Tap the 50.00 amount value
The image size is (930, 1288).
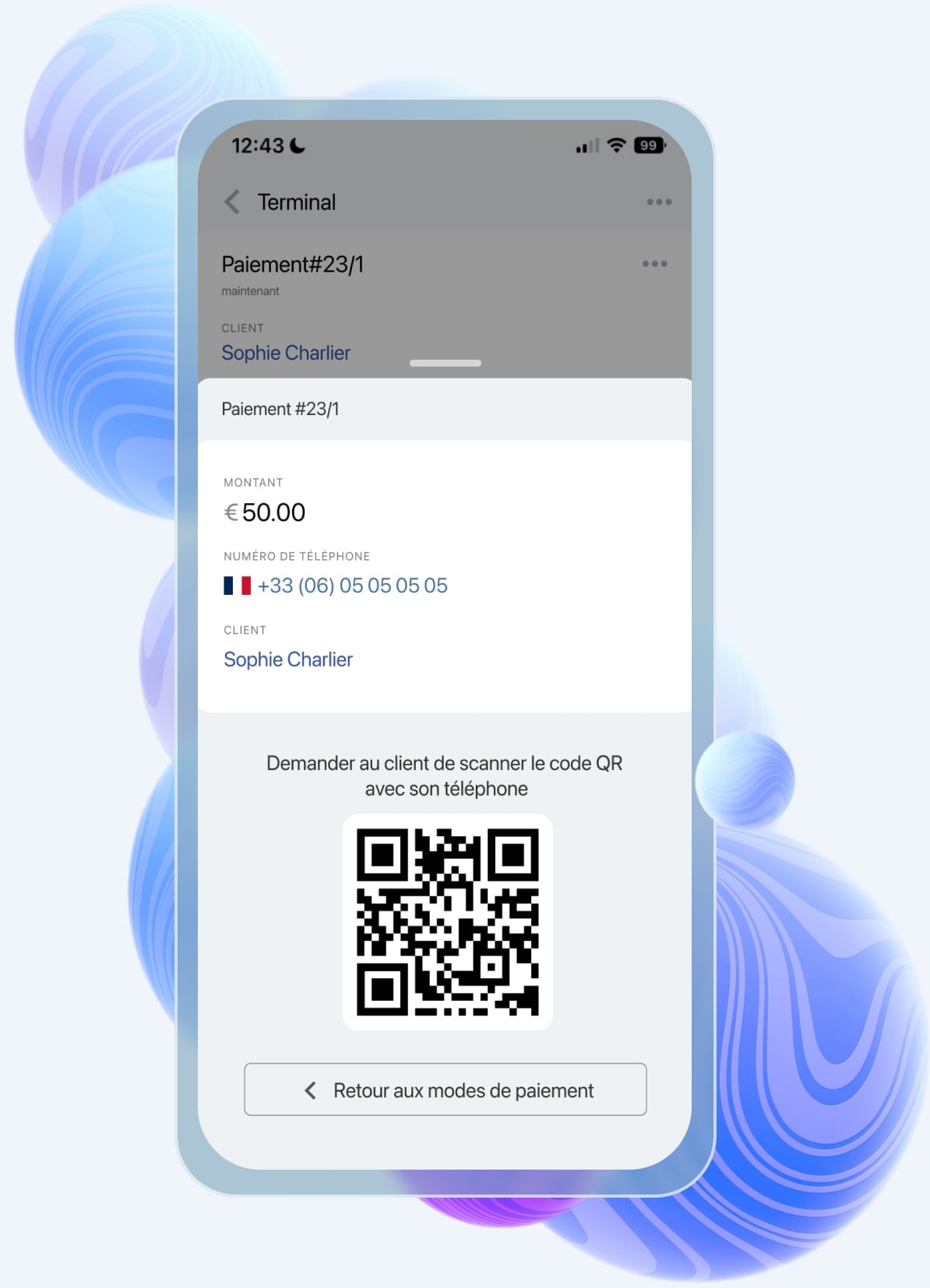273,512
